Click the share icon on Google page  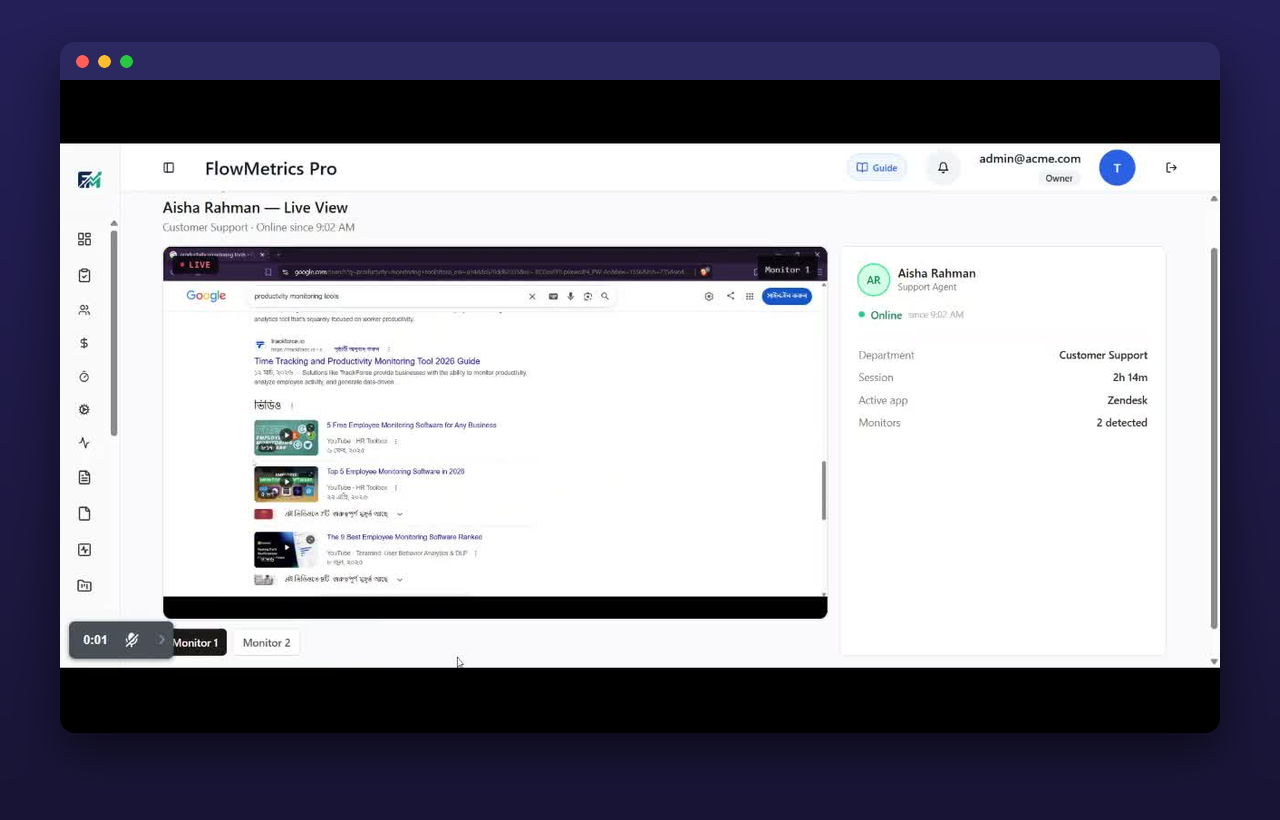pyautogui.click(x=730, y=296)
